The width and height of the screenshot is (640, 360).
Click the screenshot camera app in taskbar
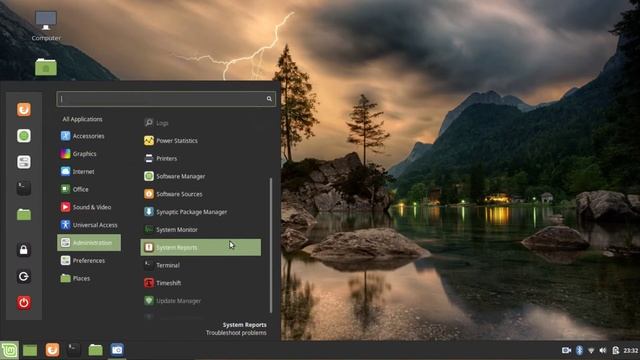click(117, 350)
